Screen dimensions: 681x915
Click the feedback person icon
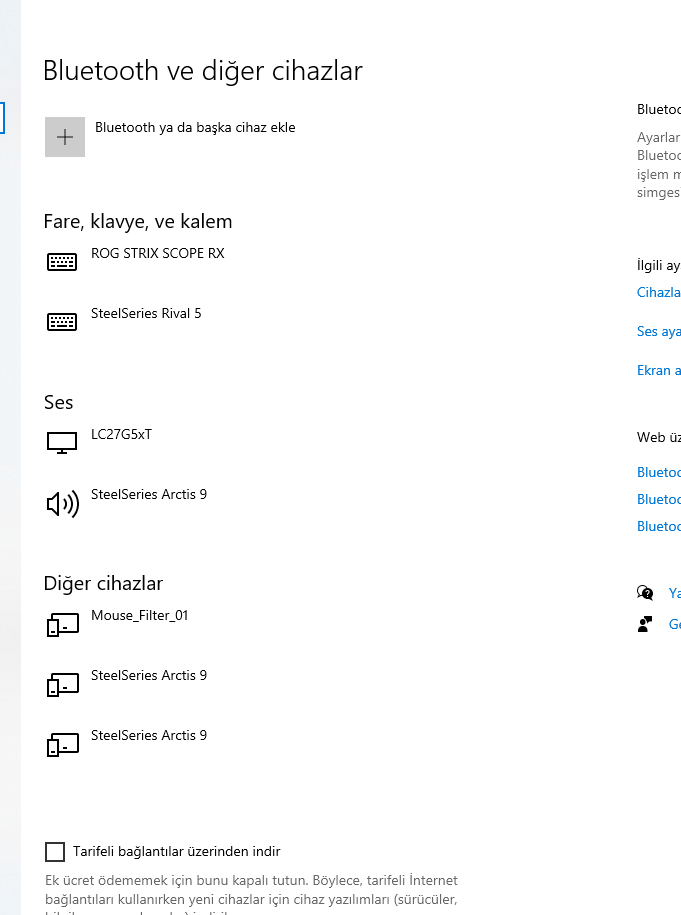(x=645, y=624)
